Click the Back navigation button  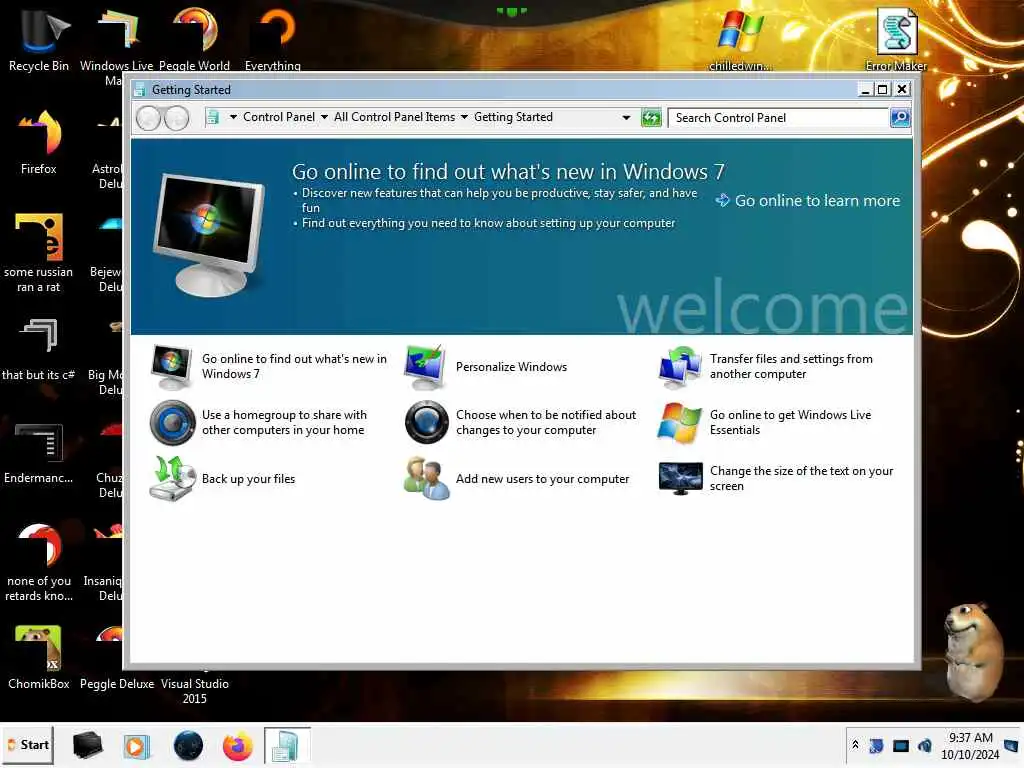click(x=148, y=118)
